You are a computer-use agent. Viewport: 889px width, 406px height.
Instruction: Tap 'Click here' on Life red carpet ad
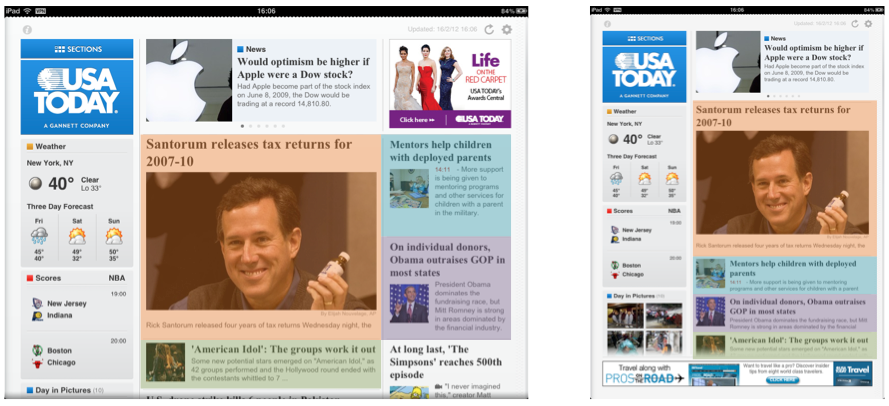[x=417, y=120]
